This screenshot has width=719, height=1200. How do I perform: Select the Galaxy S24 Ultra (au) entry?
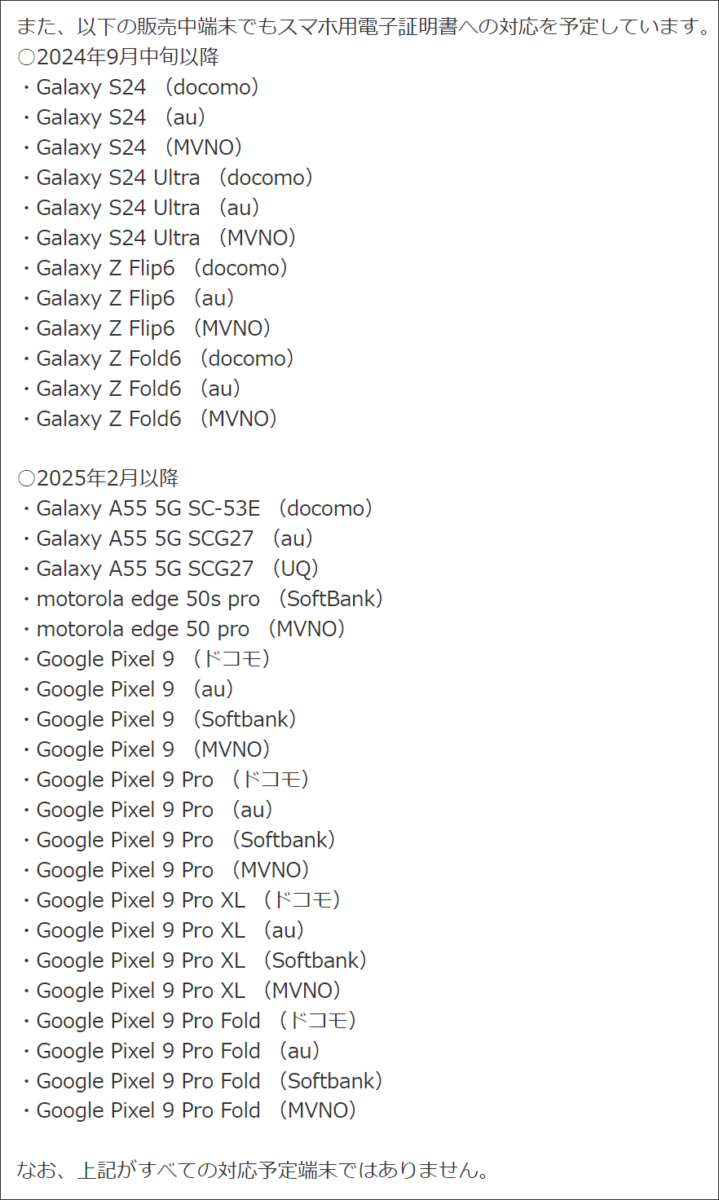(141, 208)
